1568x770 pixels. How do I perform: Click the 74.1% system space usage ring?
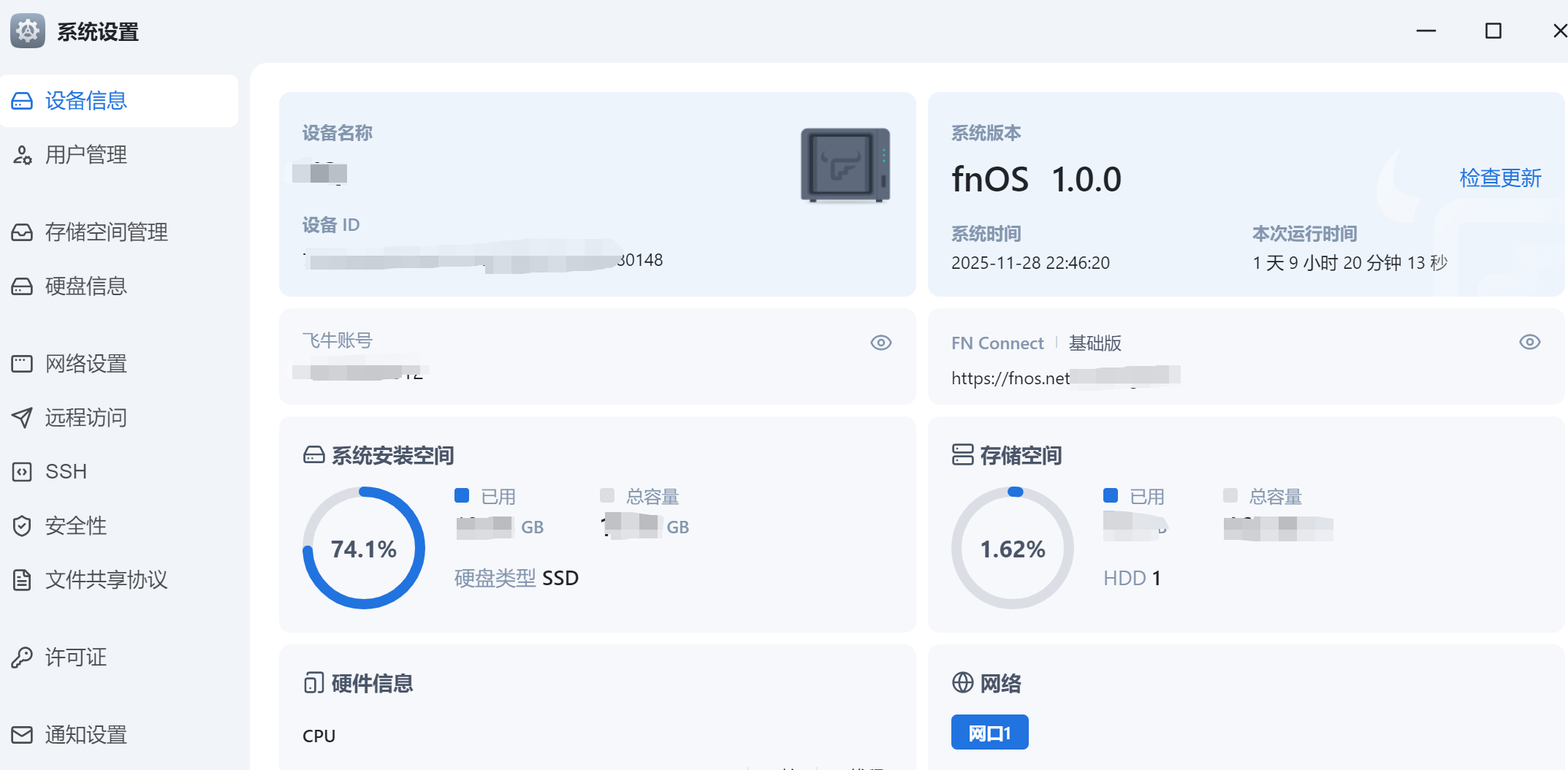[x=364, y=548]
